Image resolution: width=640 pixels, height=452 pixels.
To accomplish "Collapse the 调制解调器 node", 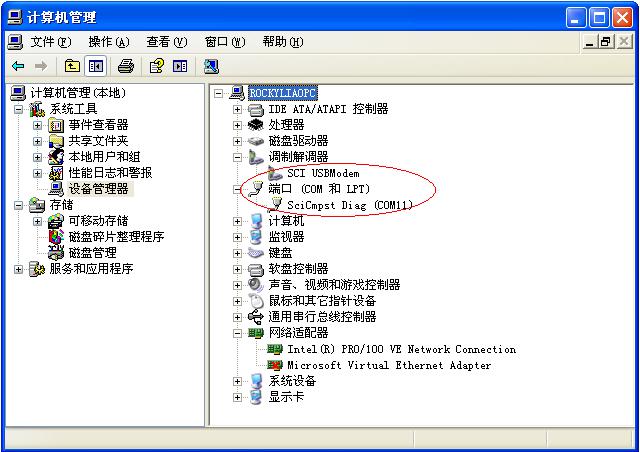I will [x=237, y=157].
